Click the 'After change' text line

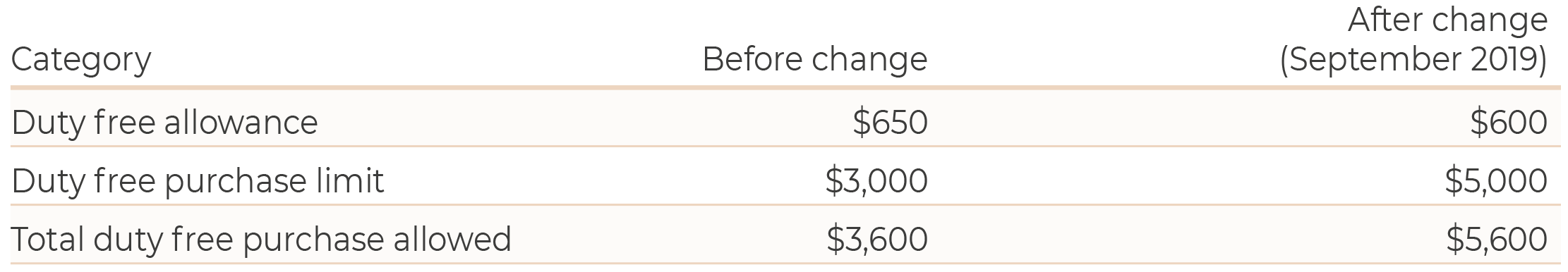pos(1448,20)
